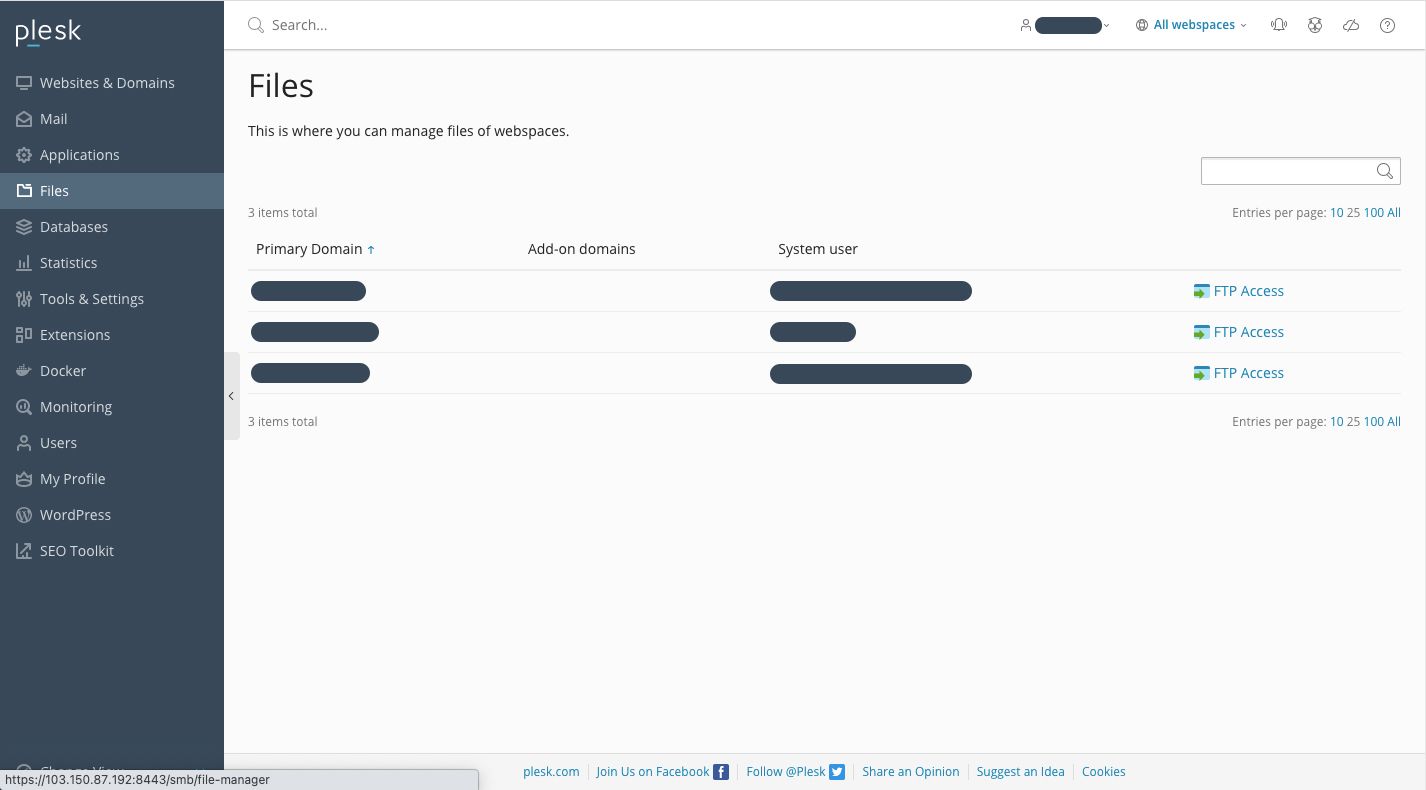Set top entries per page to 100

[x=1373, y=213]
